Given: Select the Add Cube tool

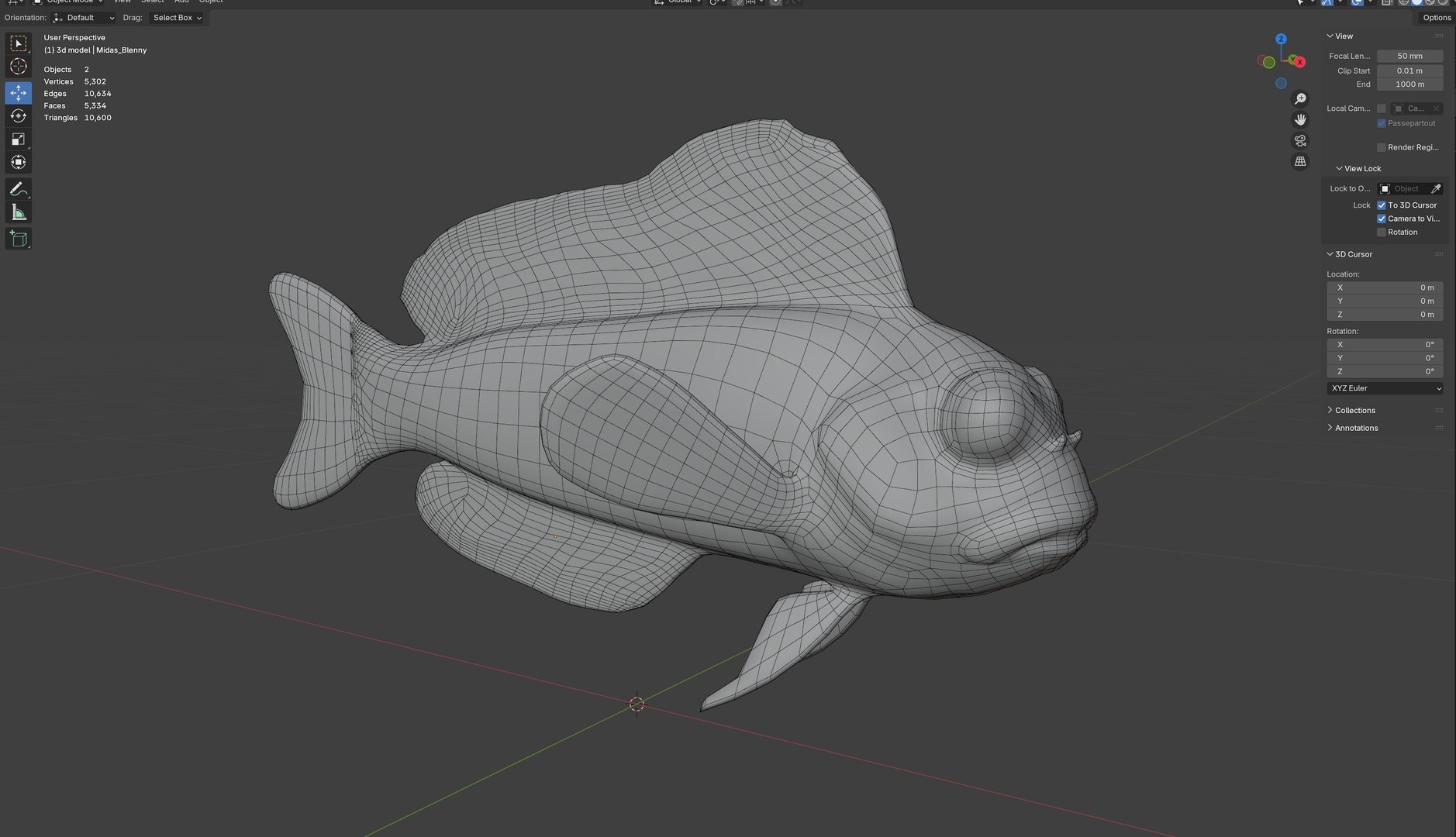Looking at the screenshot, I should tap(19, 239).
